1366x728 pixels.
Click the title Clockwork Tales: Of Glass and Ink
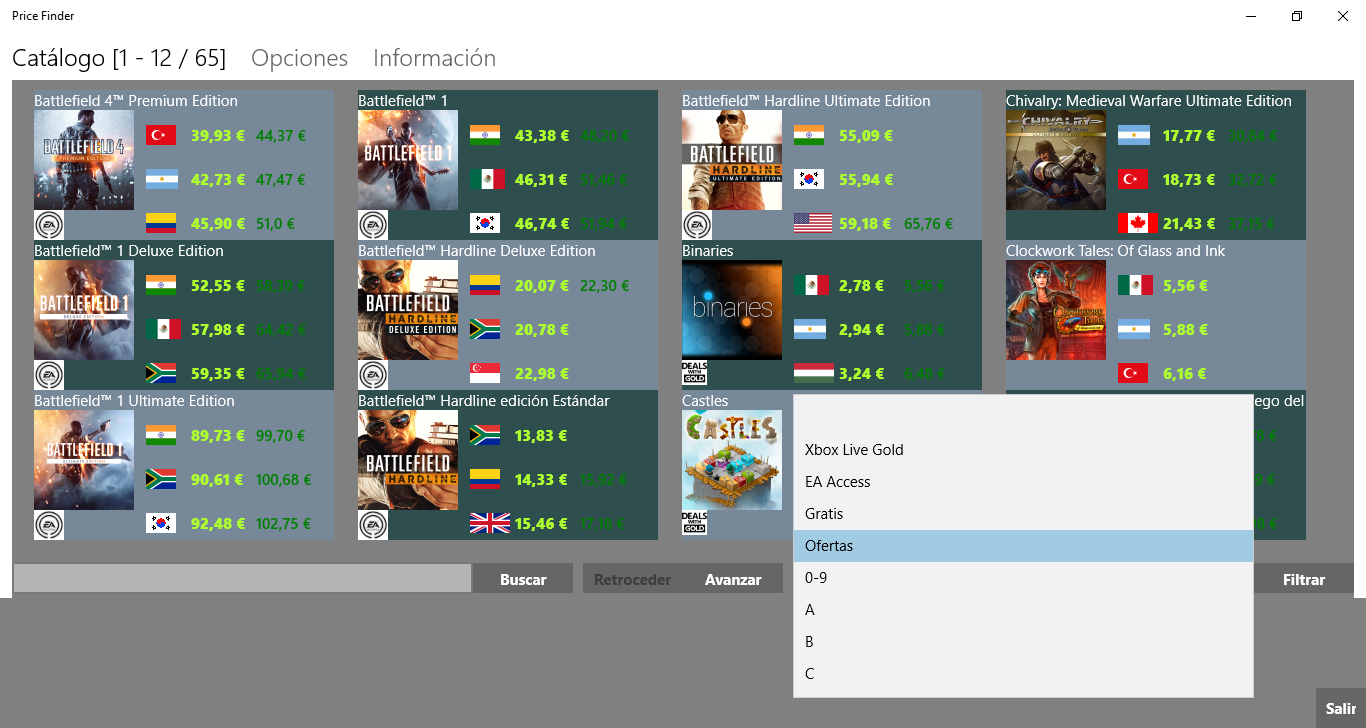(x=1115, y=250)
